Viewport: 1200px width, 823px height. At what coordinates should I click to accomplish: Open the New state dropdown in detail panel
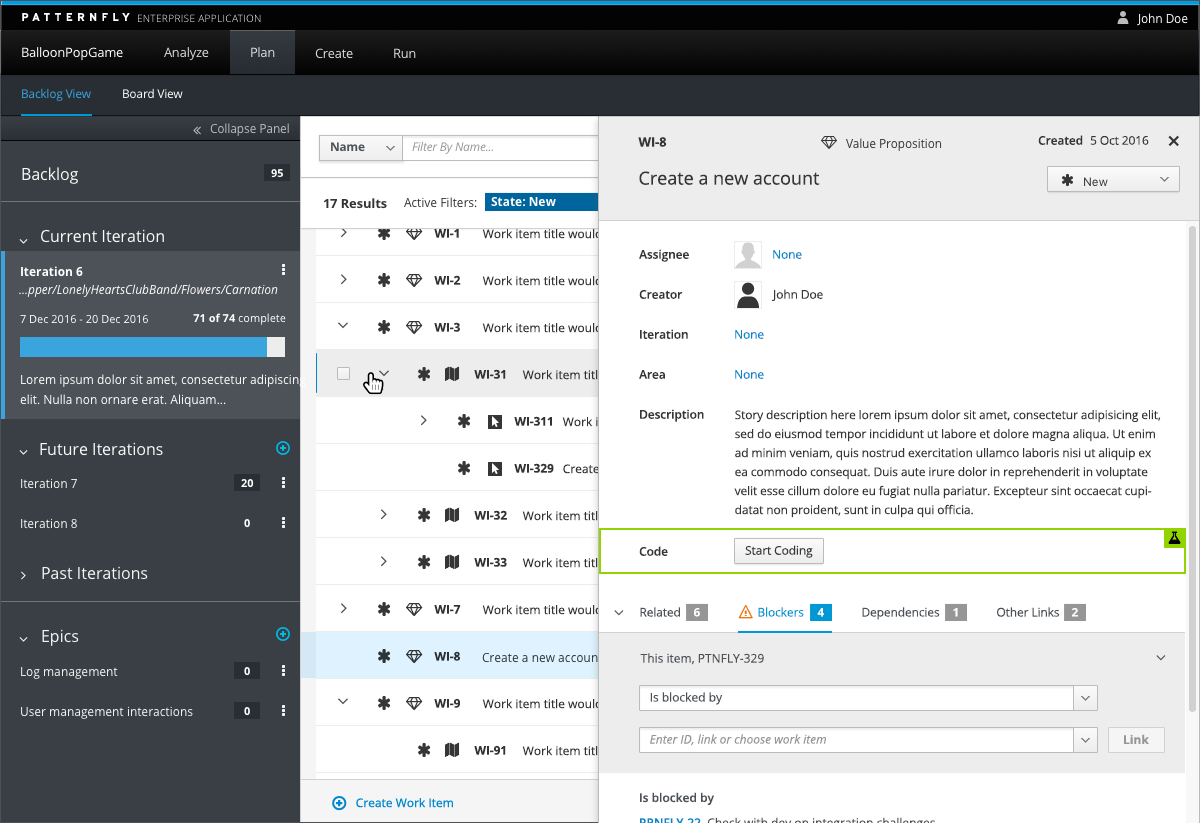(x=1113, y=180)
